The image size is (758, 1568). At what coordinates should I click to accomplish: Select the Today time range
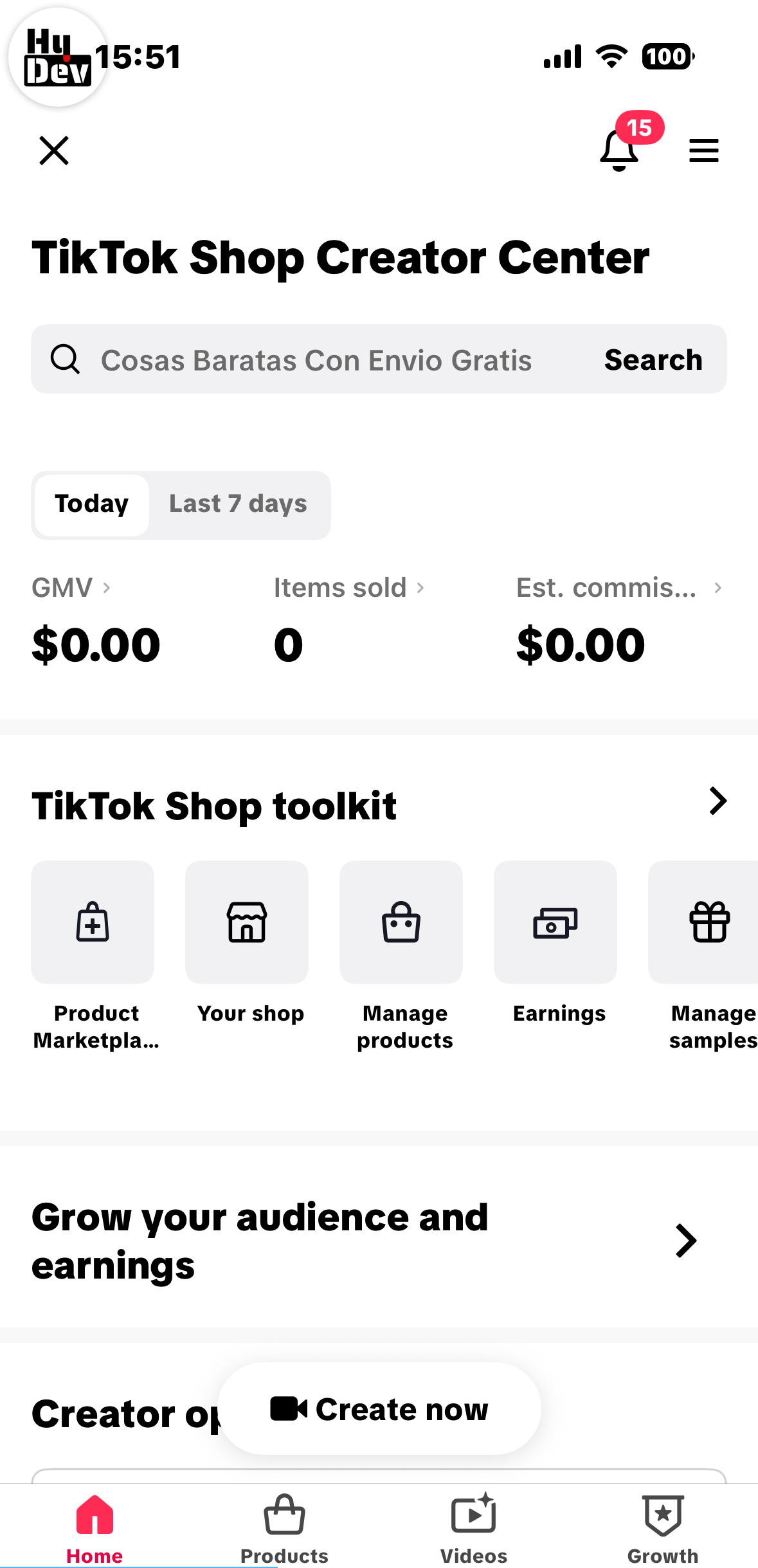pos(91,504)
